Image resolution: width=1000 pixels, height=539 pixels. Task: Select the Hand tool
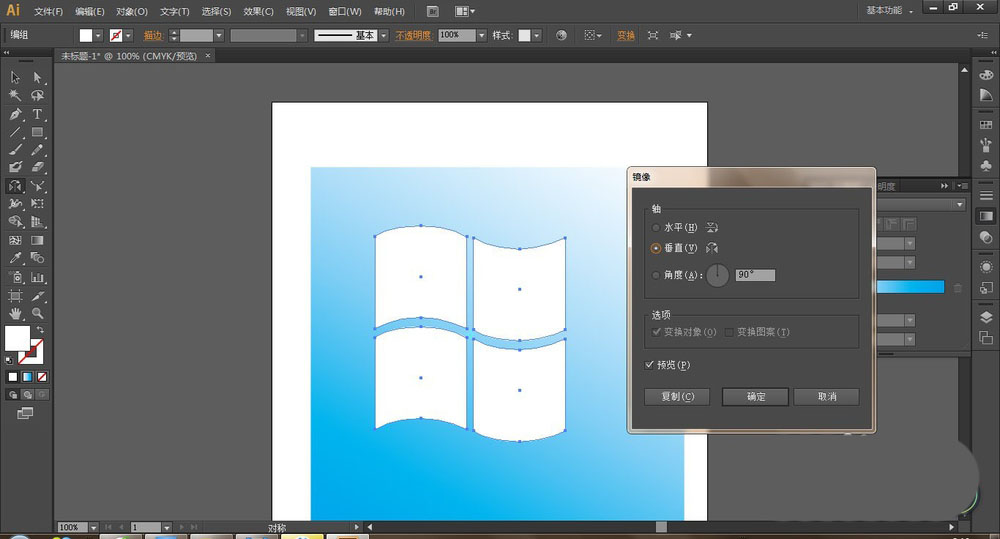(x=15, y=313)
